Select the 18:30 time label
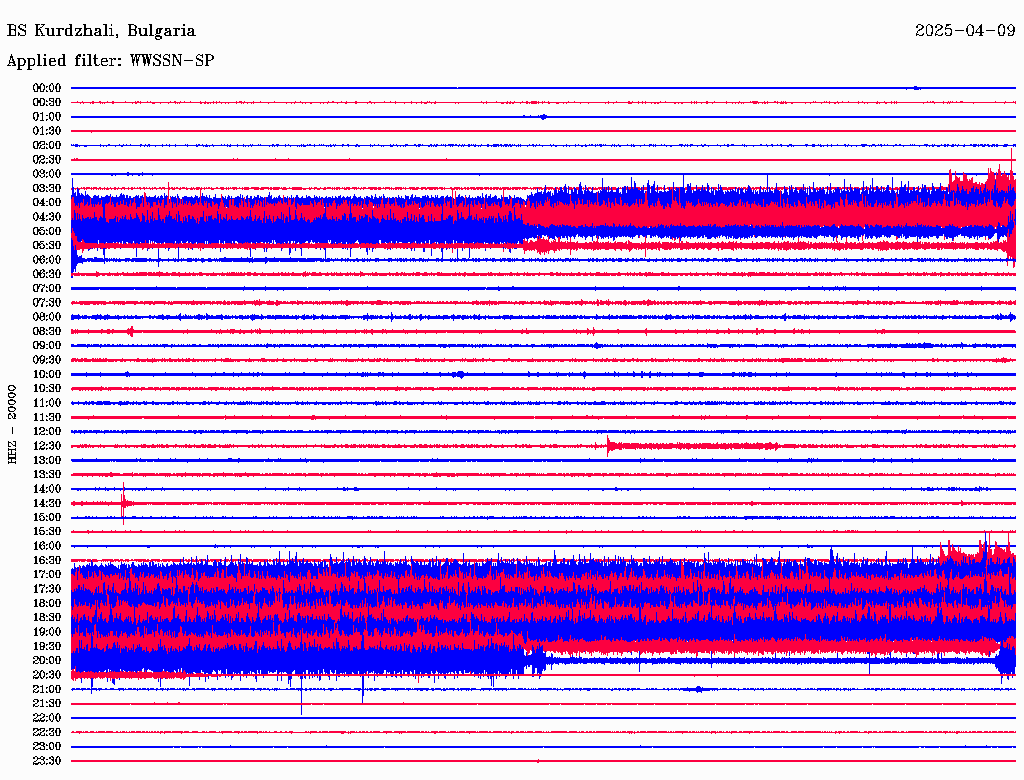Screen dimensions: 1024x780 click(47, 617)
